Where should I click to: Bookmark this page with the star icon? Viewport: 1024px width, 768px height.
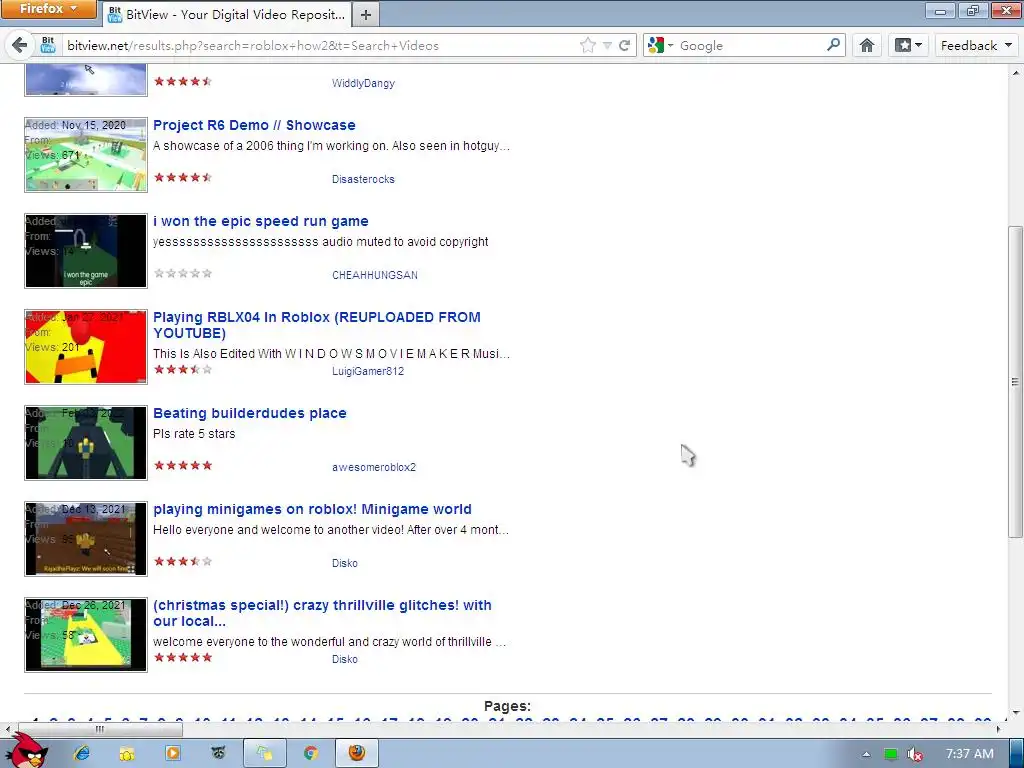(x=588, y=45)
